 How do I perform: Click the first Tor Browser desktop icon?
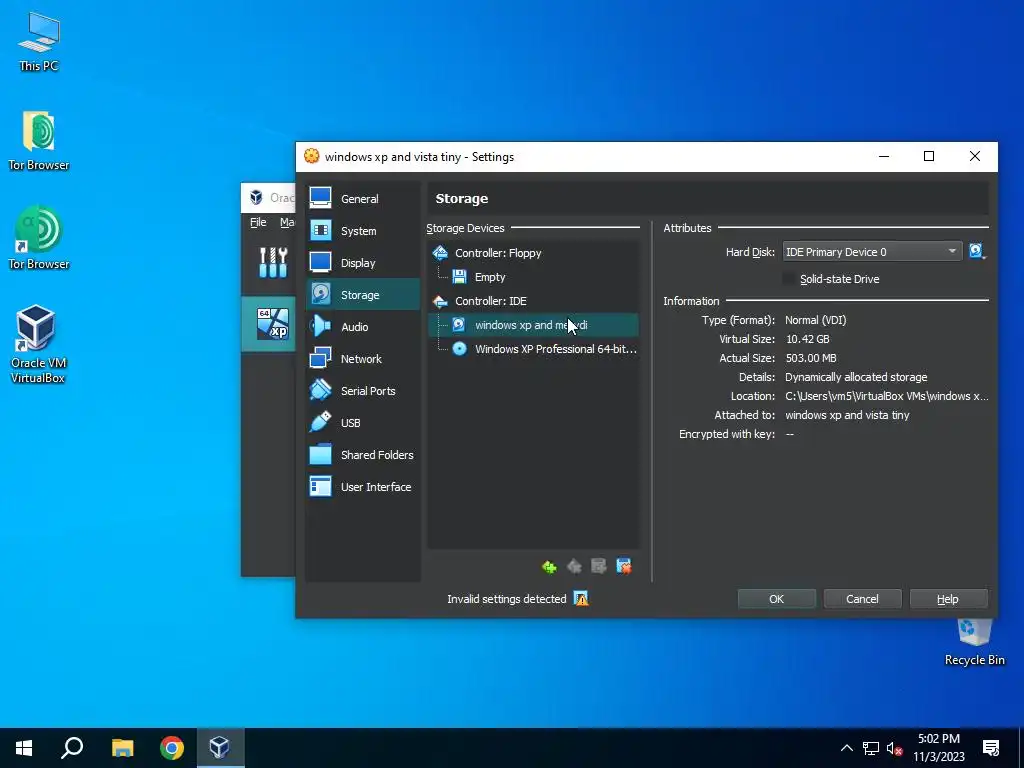(x=39, y=141)
